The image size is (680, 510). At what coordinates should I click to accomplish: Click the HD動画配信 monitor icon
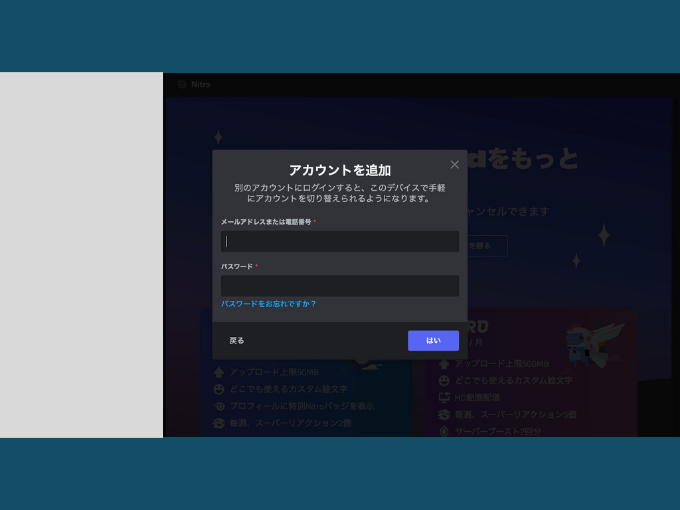[x=444, y=397]
